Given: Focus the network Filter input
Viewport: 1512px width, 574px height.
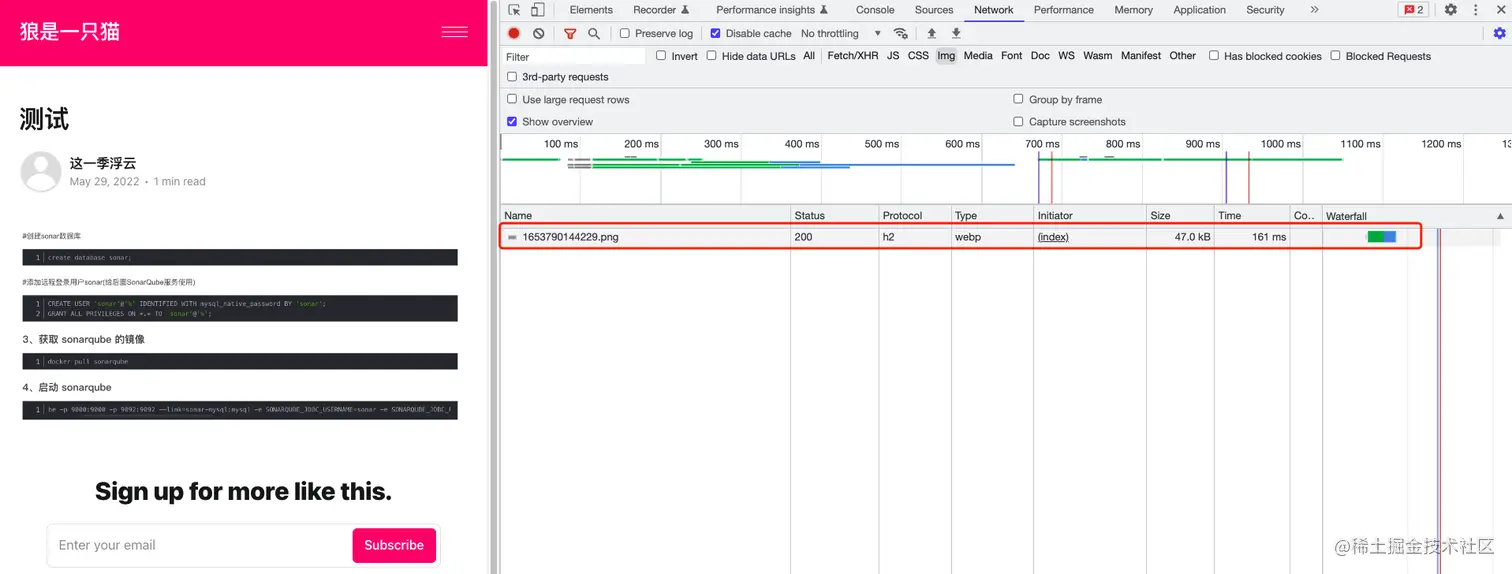Looking at the screenshot, I should tap(574, 57).
